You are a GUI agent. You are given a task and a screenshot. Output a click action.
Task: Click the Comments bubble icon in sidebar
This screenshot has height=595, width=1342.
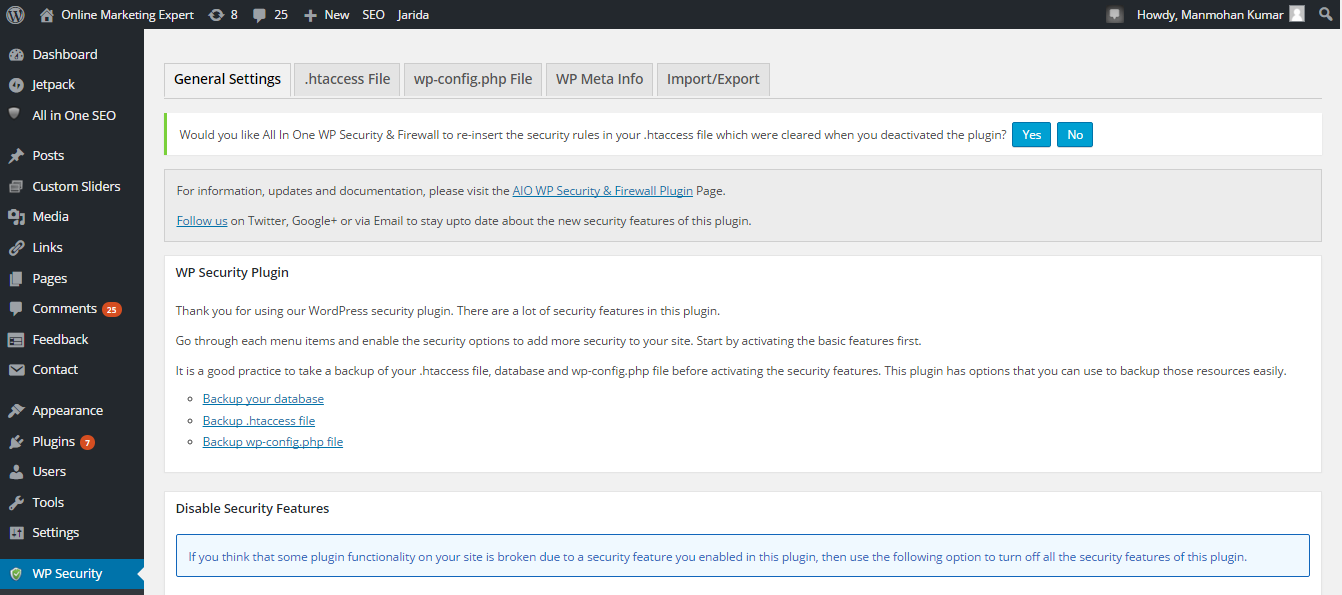pos(15,309)
